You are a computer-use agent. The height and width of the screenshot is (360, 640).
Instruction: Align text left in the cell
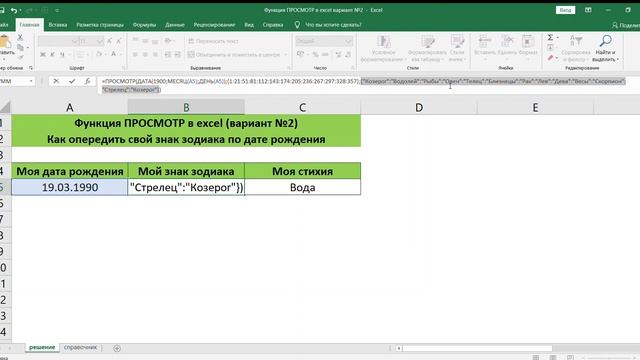coord(135,54)
